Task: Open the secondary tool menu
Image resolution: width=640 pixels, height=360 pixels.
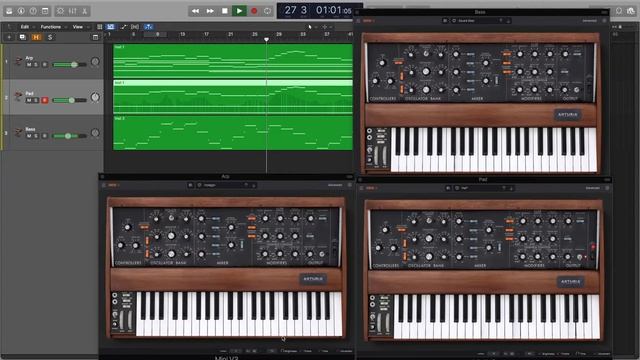Action: [325, 27]
